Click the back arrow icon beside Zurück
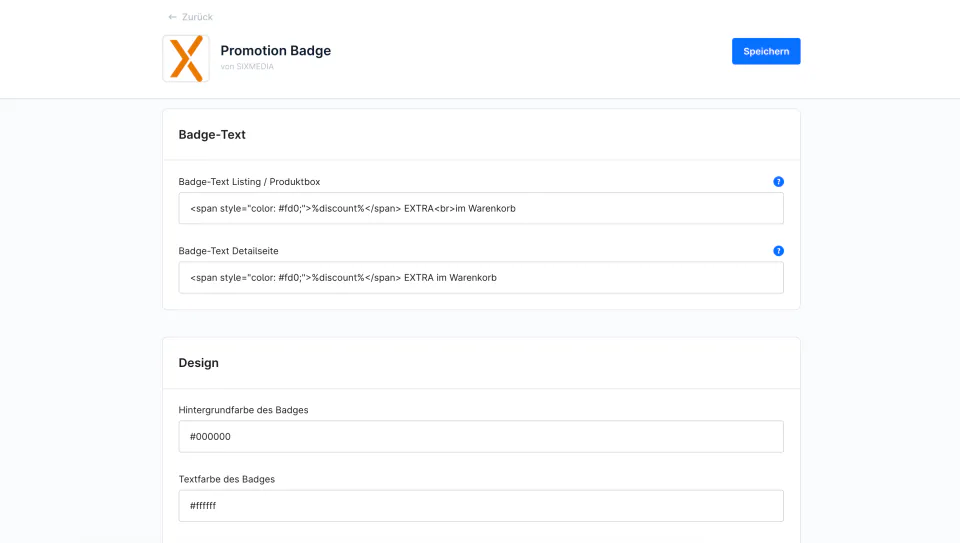The height and width of the screenshot is (543, 960). pos(172,17)
